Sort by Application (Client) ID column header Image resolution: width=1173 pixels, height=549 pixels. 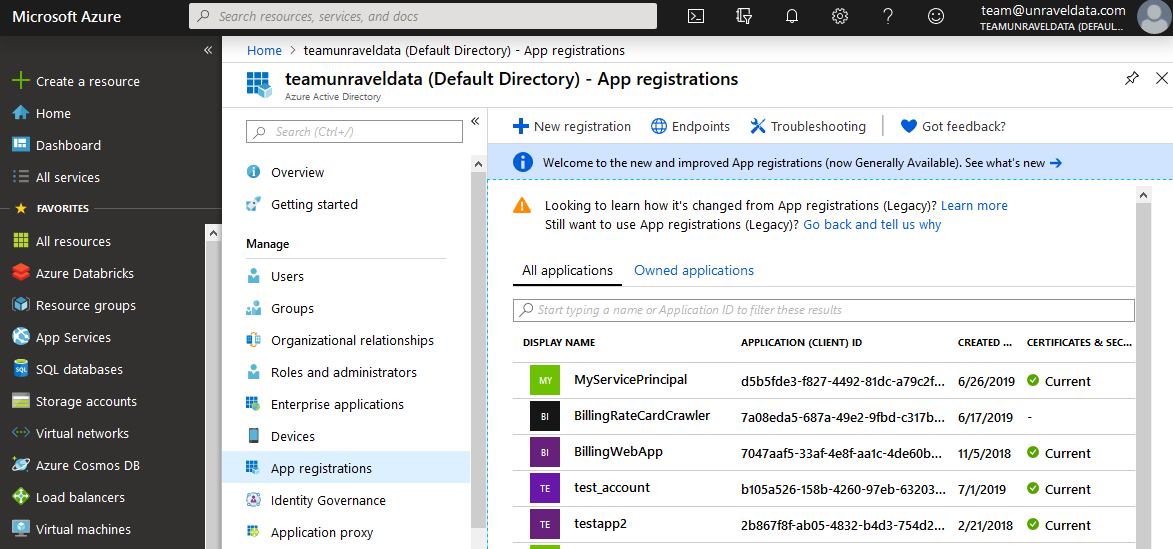[801, 343]
